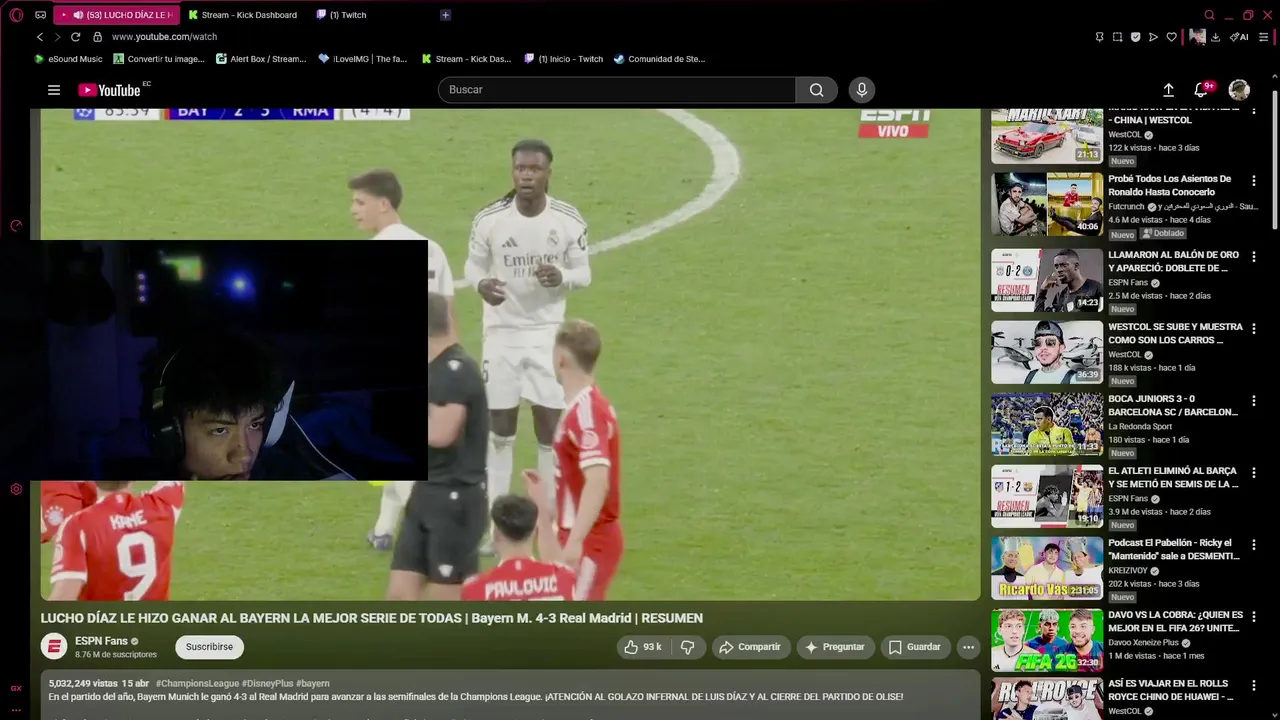Image resolution: width=1280 pixels, height=720 pixels.
Task: Dislike the video with the thumbs-down button
Action: 688,647
